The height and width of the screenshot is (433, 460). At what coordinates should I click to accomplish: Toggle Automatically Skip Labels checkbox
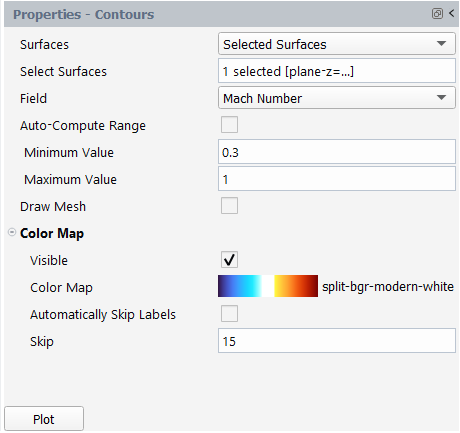pyautogui.click(x=229, y=313)
